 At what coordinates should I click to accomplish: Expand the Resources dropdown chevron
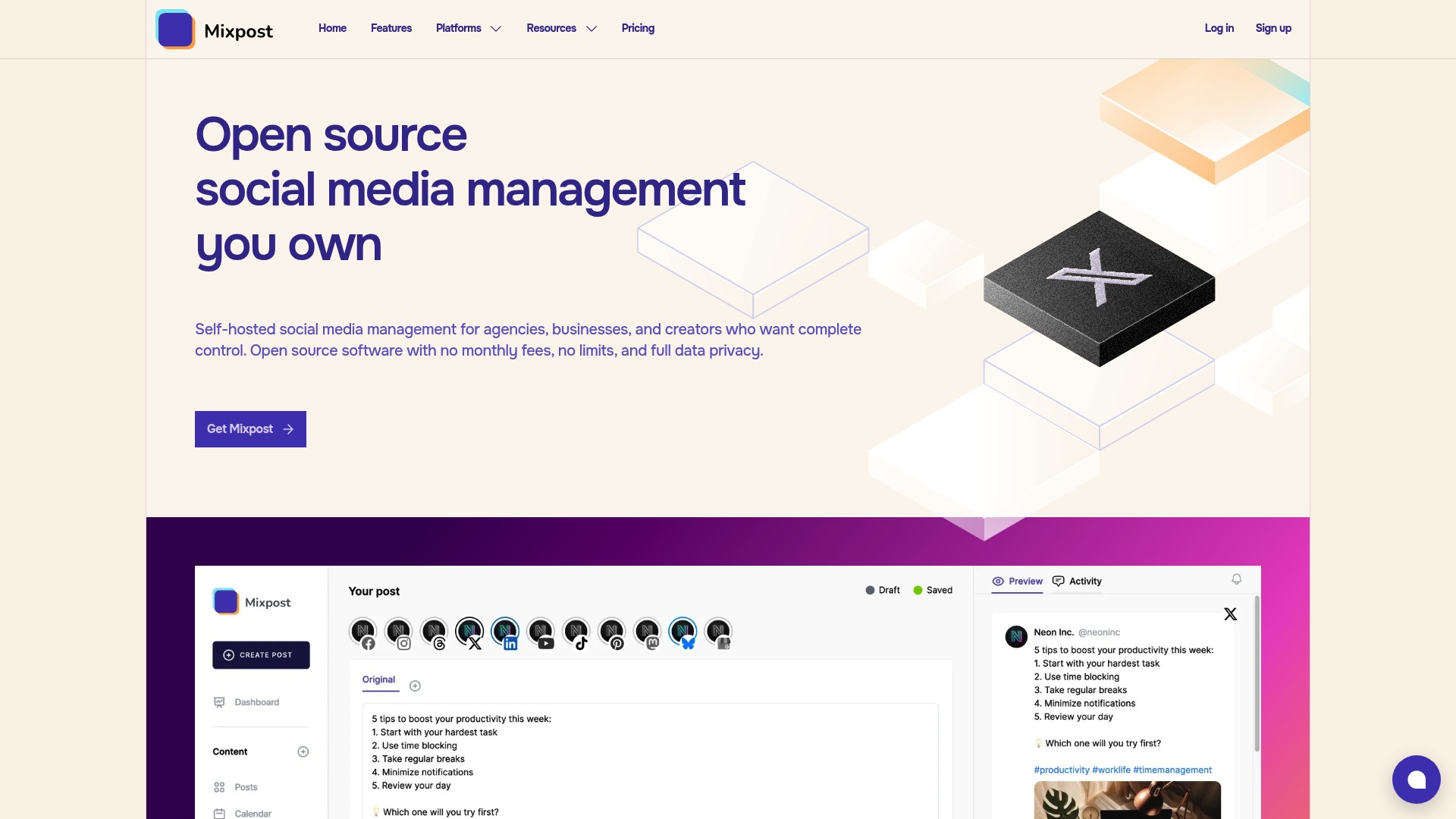pyautogui.click(x=591, y=29)
